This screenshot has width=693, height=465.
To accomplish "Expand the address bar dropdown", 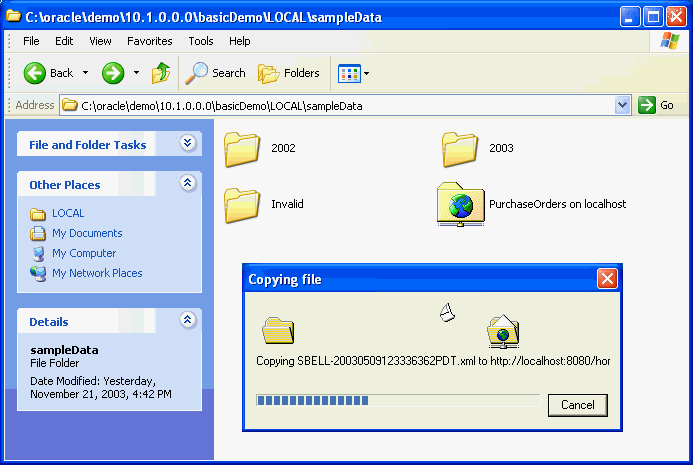I will click(x=623, y=105).
